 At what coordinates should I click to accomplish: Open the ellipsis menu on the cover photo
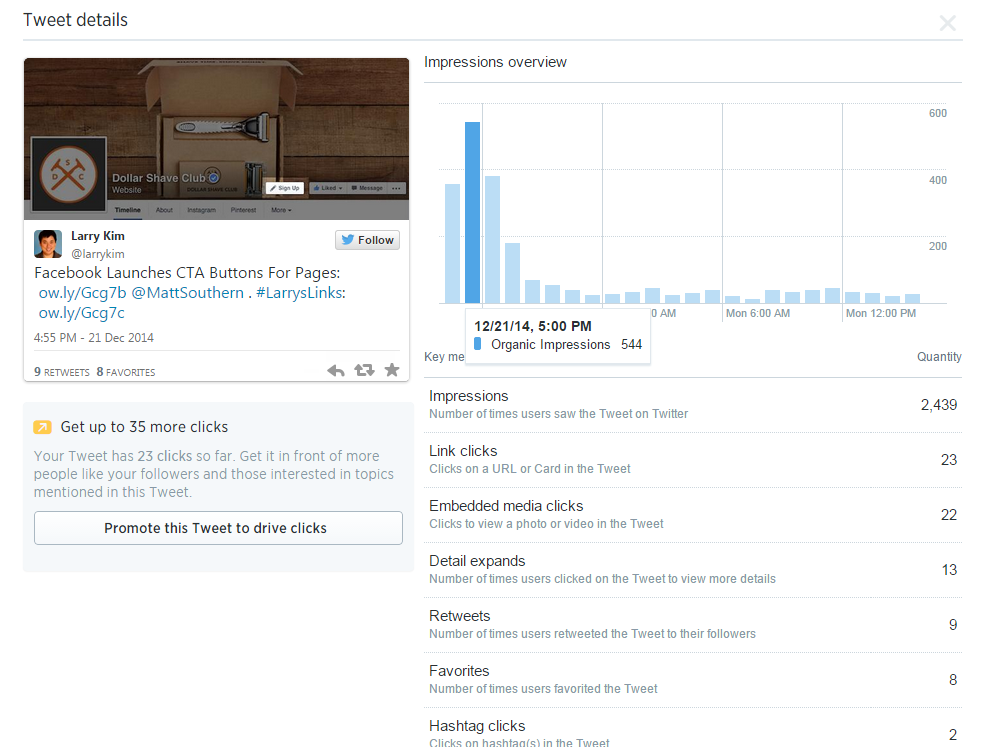pos(395,188)
